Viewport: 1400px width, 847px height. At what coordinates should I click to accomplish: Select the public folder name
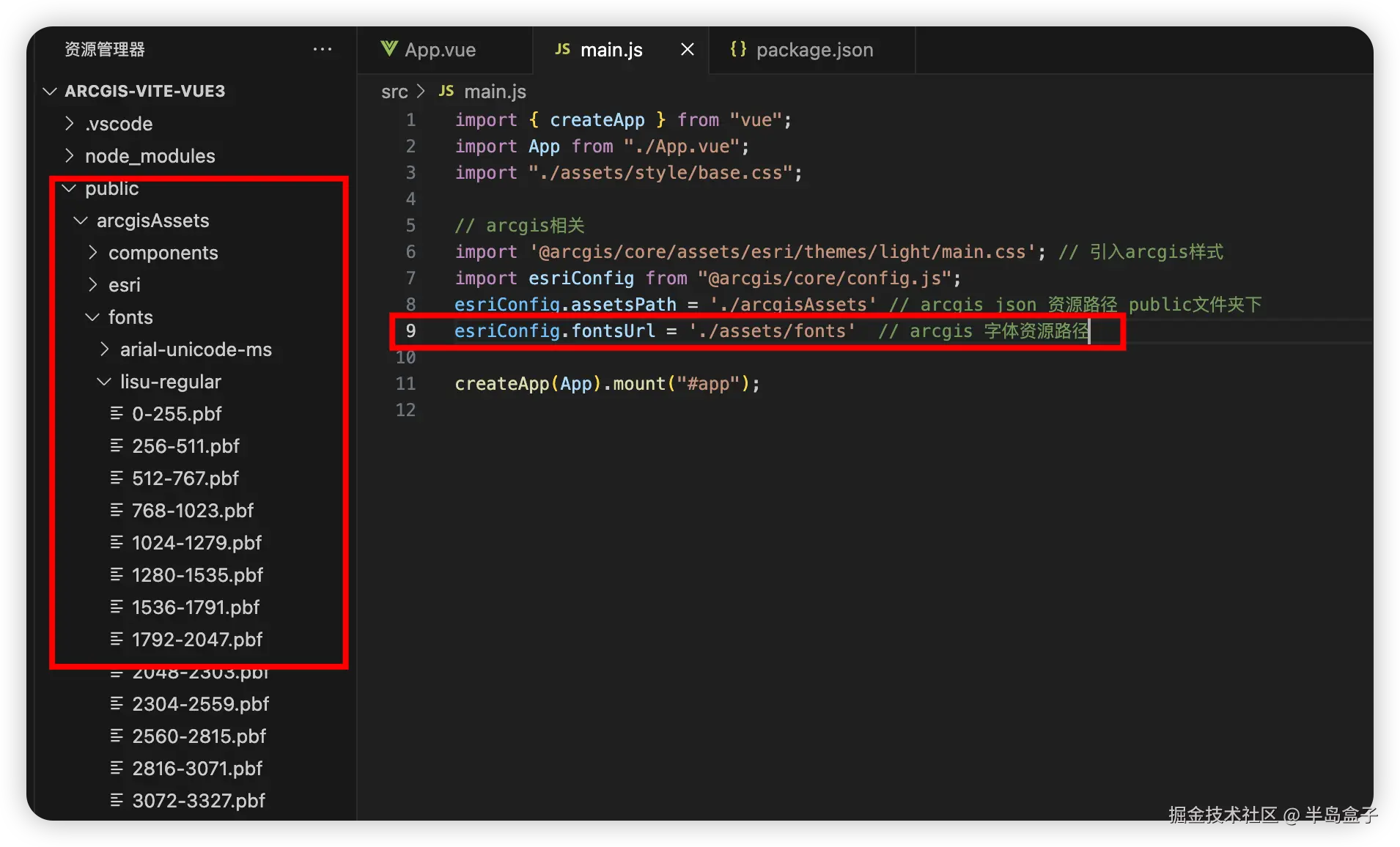(112, 188)
